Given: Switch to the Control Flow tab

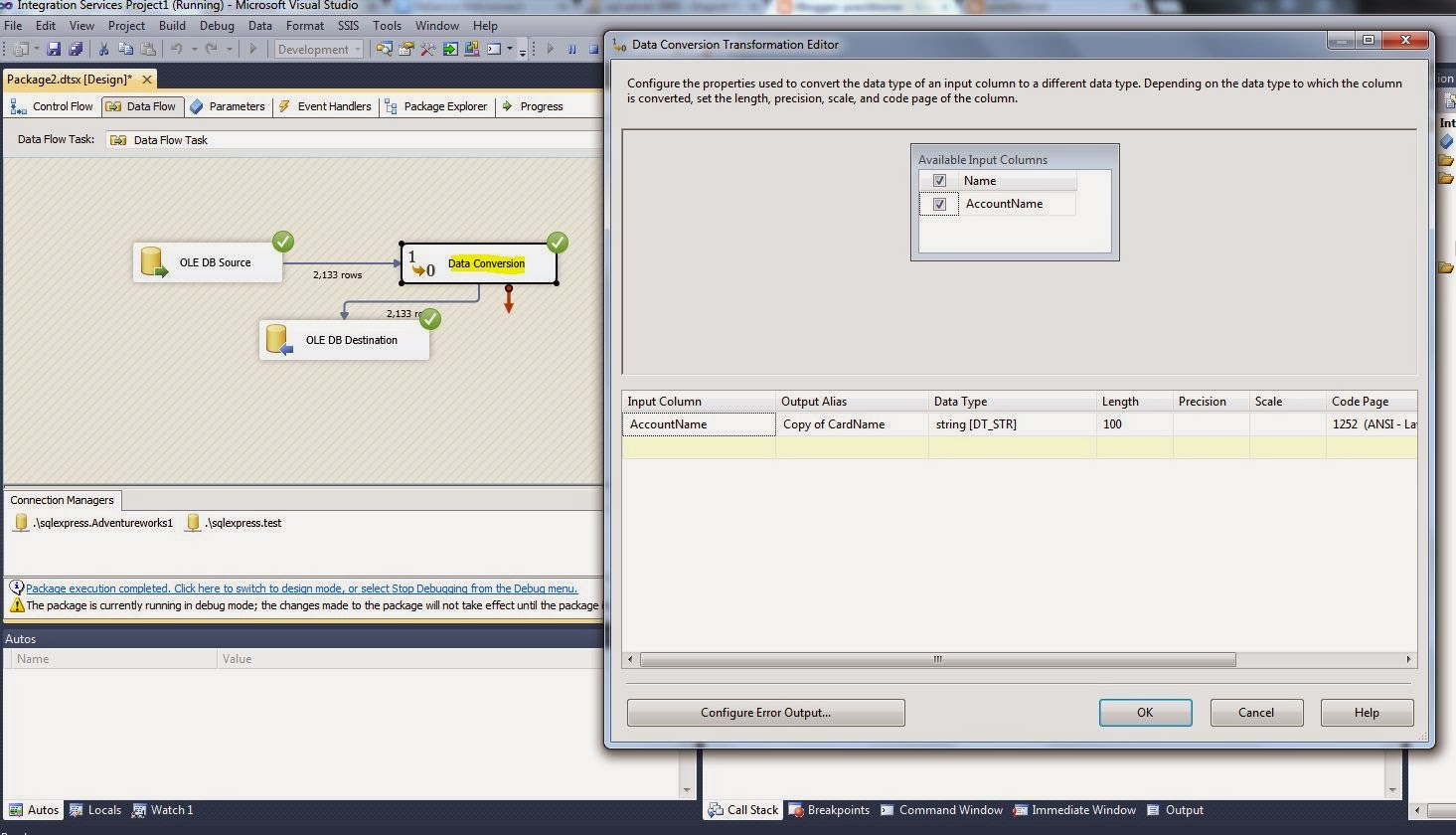Looking at the screenshot, I should [52, 106].
